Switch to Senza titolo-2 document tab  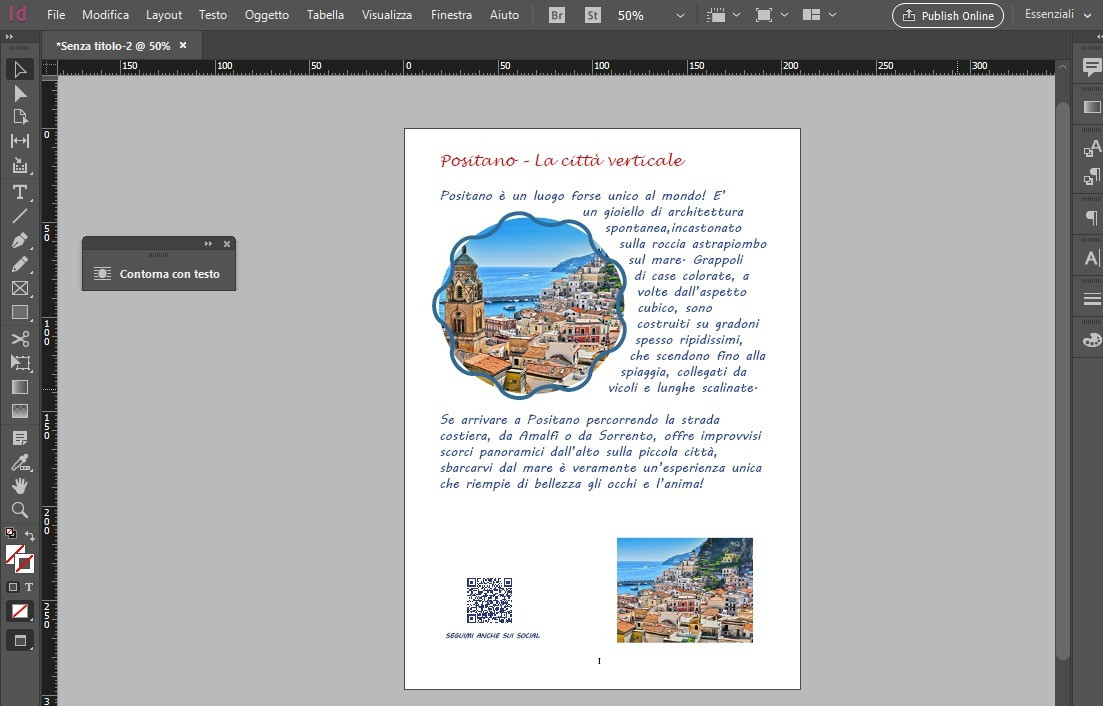(113, 46)
